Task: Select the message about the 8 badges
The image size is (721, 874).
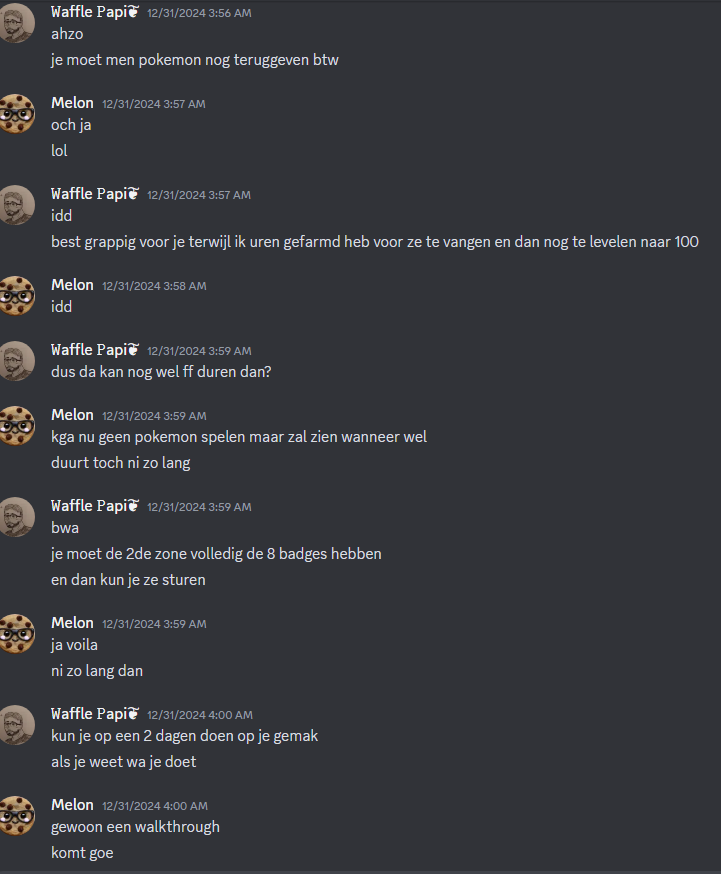Action: (x=216, y=553)
